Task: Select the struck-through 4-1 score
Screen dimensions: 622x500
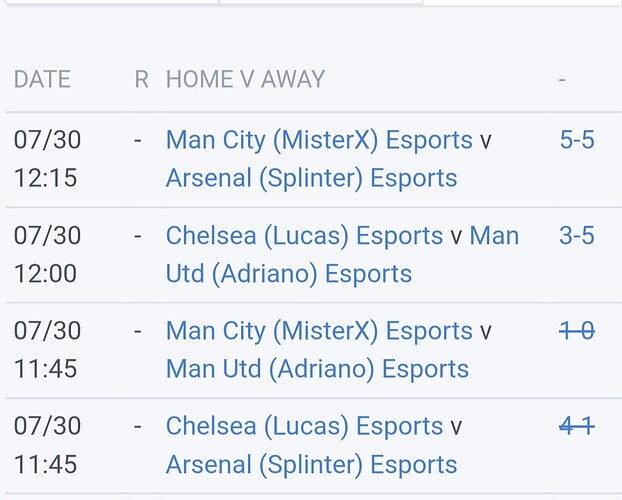Action: pos(577,427)
